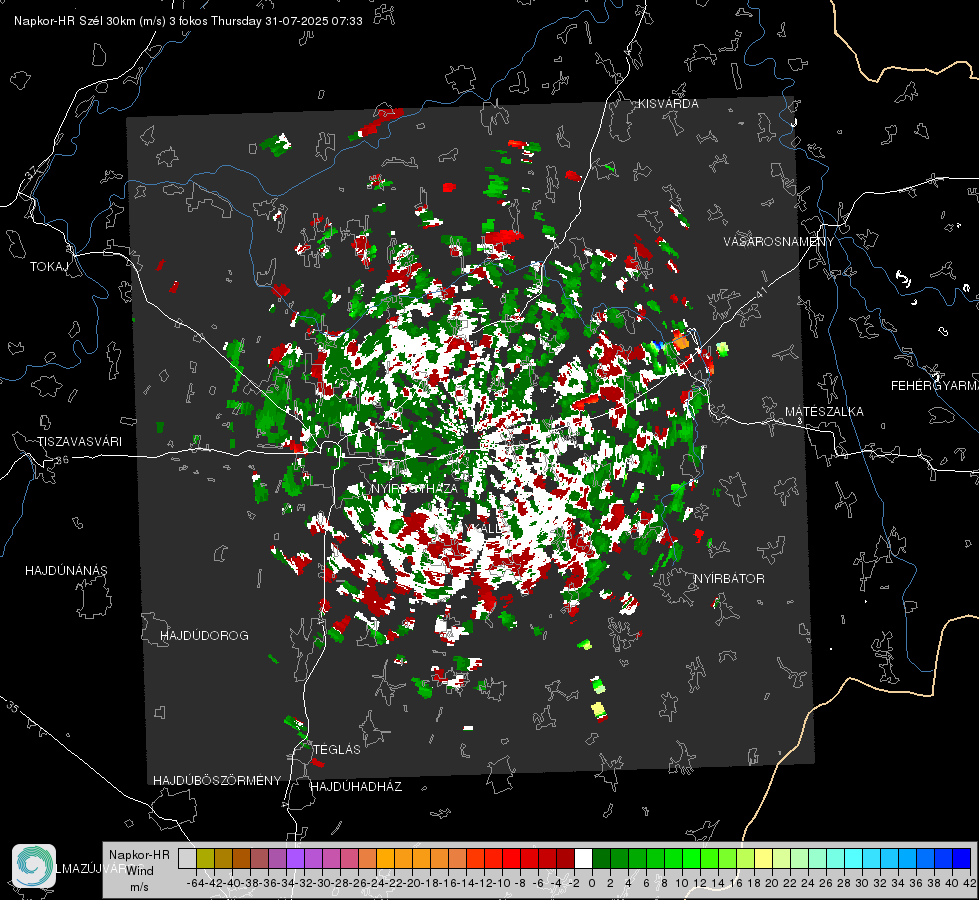The height and width of the screenshot is (900, 979).
Task: Click the FEHÉRGYARMAT label at the right edge
Action: coord(934,386)
